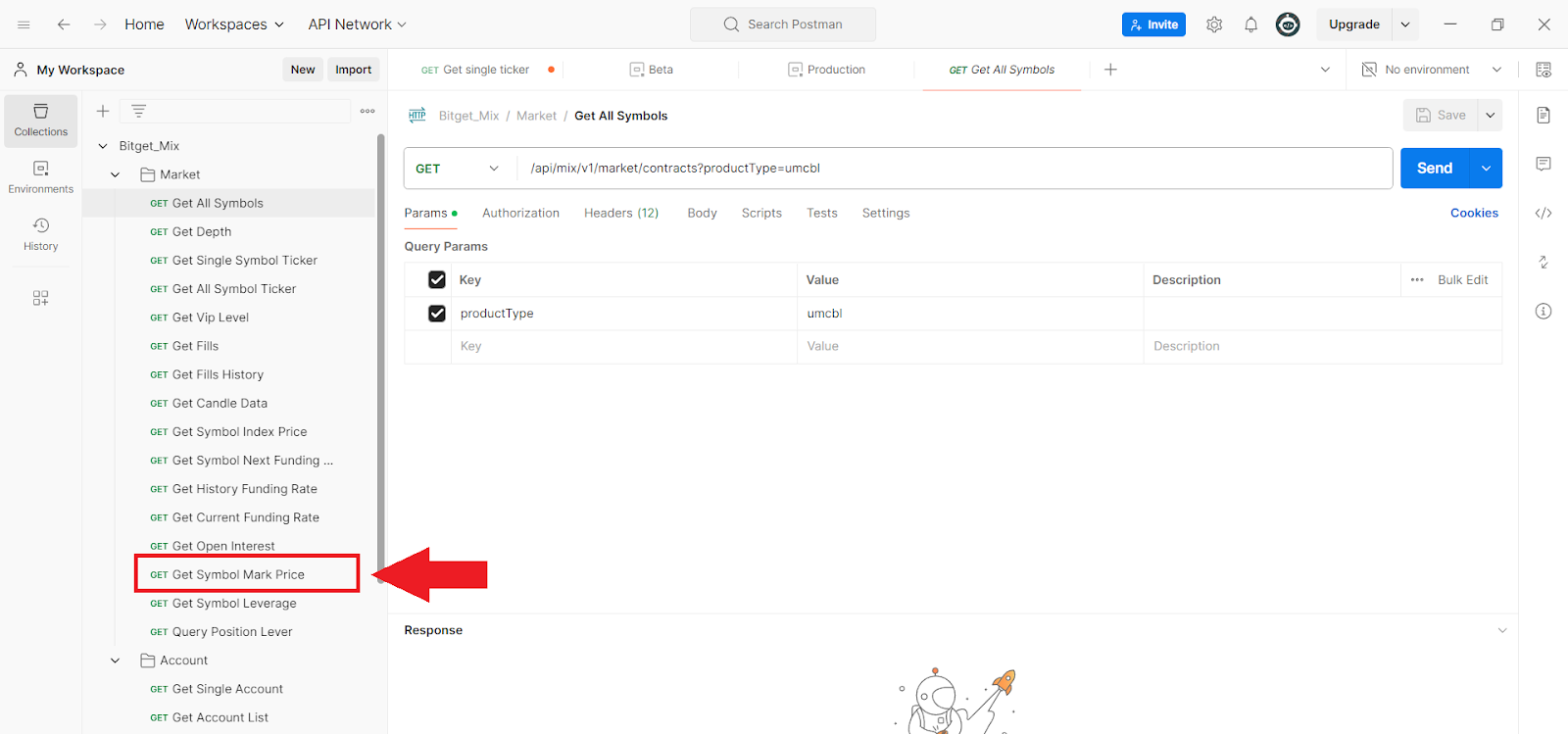Switch to the Get single ticker tab
Screen dimensions: 1568x734
[x=475, y=70]
